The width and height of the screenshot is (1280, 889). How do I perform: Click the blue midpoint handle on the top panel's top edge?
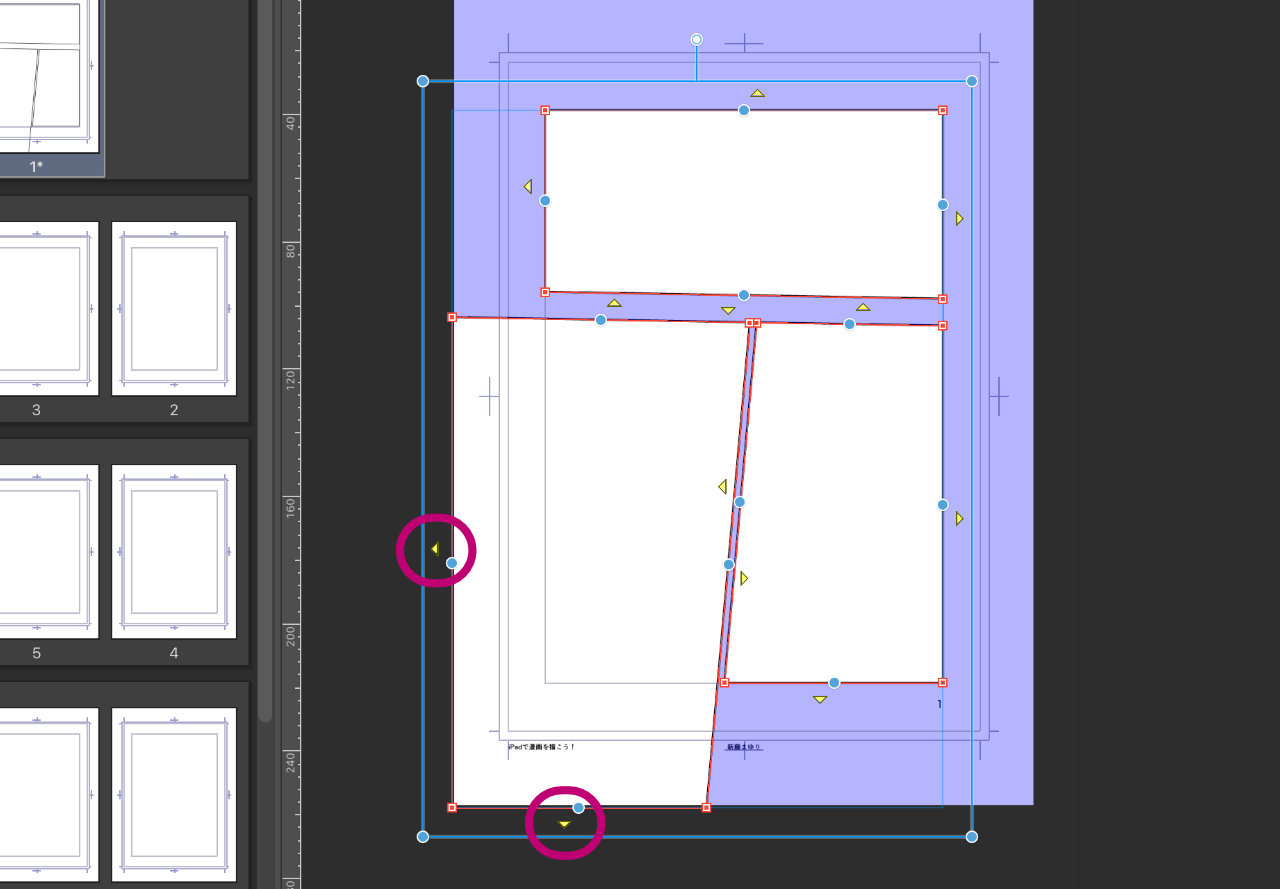coord(744,110)
